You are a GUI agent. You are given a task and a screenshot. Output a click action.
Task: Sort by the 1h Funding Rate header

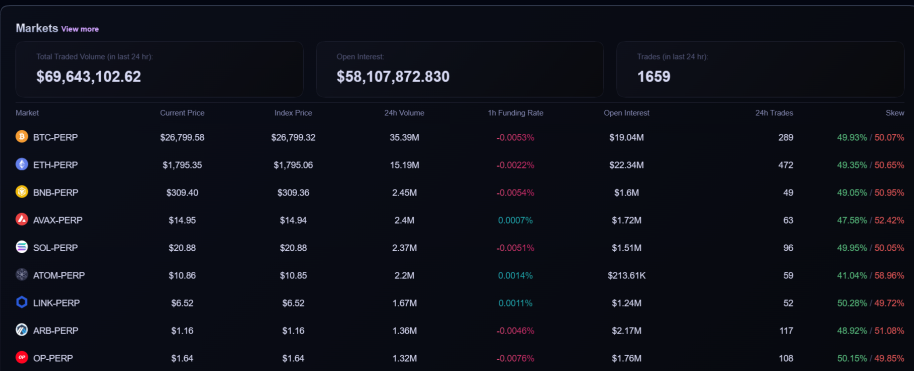pyautogui.click(x=515, y=113)
